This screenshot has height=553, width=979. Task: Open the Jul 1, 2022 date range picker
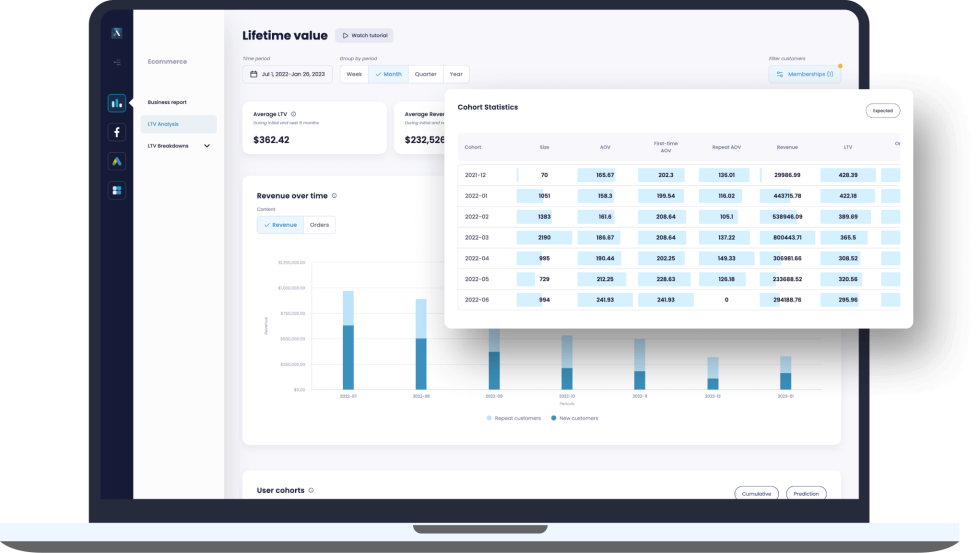(x=287, y=74)
